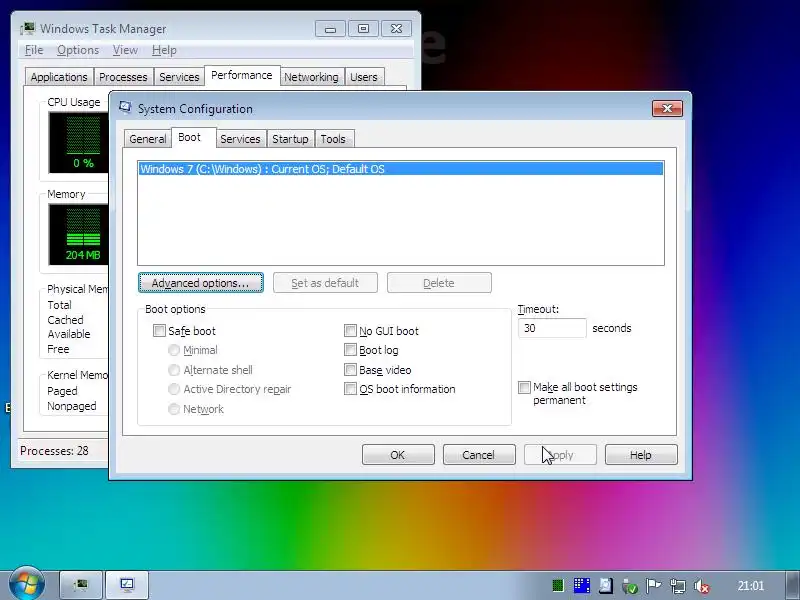Image resolution: width=800 pixels, height=600 pixels.
Task: Tick the No GUI boot checkbox
Action: (350, 331)
